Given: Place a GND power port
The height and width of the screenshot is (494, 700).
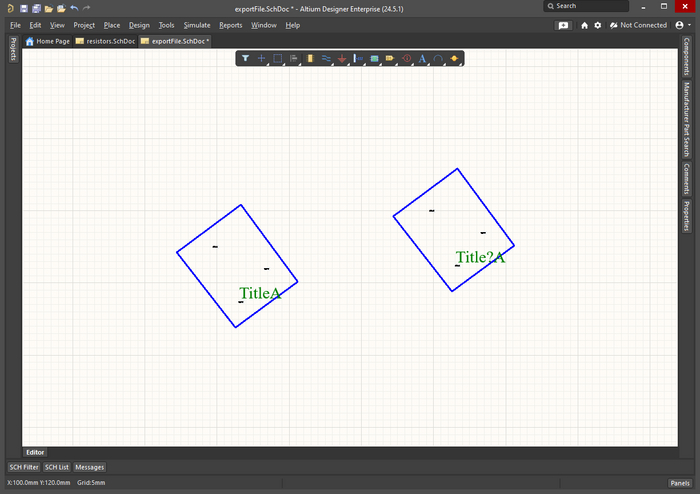Looking at the screenshot, I should coord(342,58).
